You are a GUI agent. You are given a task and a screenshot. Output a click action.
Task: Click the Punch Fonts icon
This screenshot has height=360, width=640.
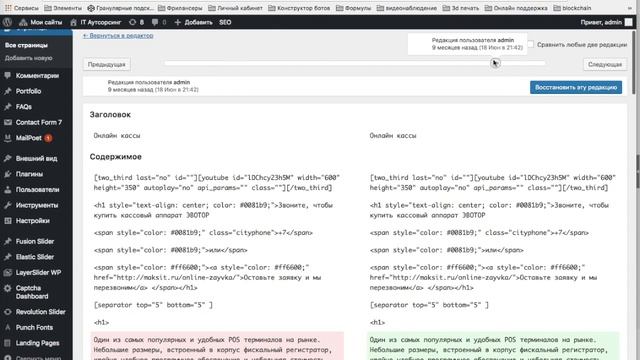[x=7, y=327]
